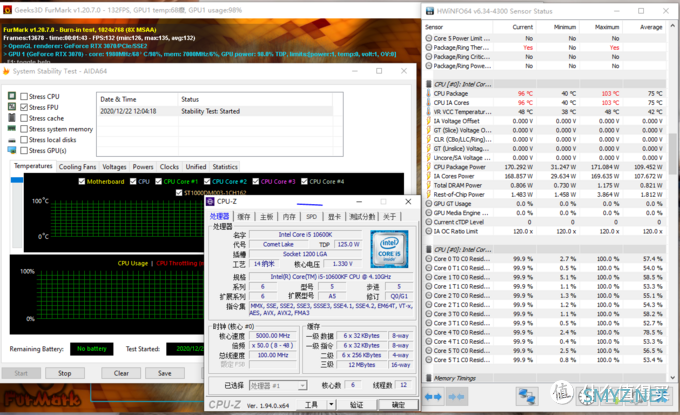Click the lightning icon on IA Cores Power row
680x415 pixels.
[x=428, y=176]
